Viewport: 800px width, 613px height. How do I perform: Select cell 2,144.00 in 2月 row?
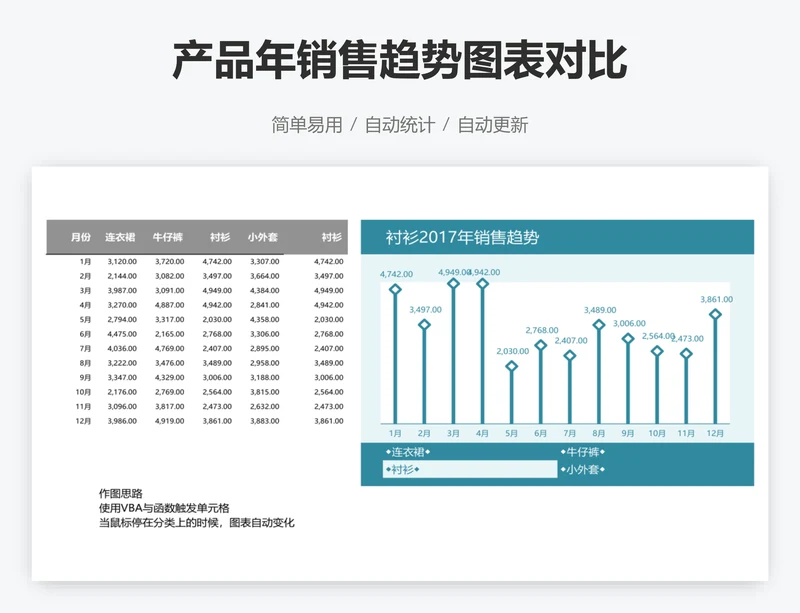[122, 276]
